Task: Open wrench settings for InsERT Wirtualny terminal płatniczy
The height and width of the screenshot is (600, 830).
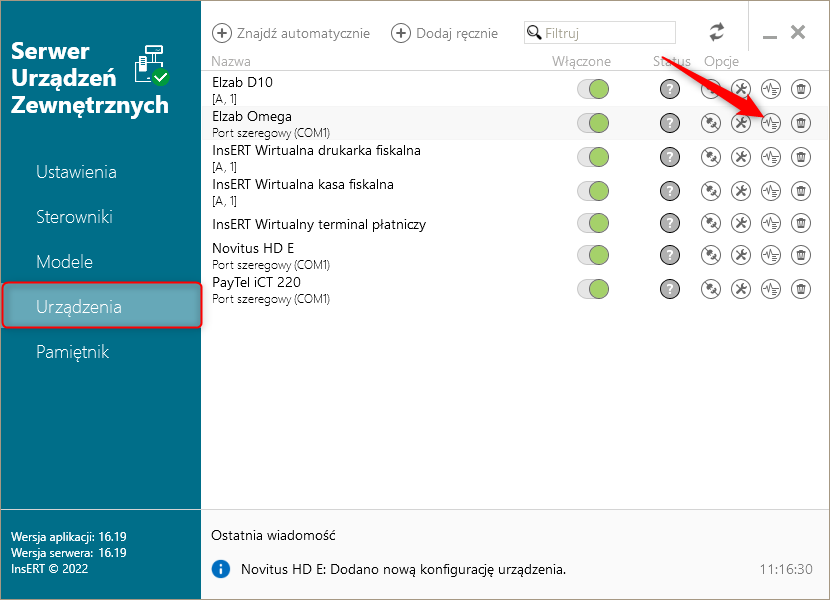Action: point(741,223)
